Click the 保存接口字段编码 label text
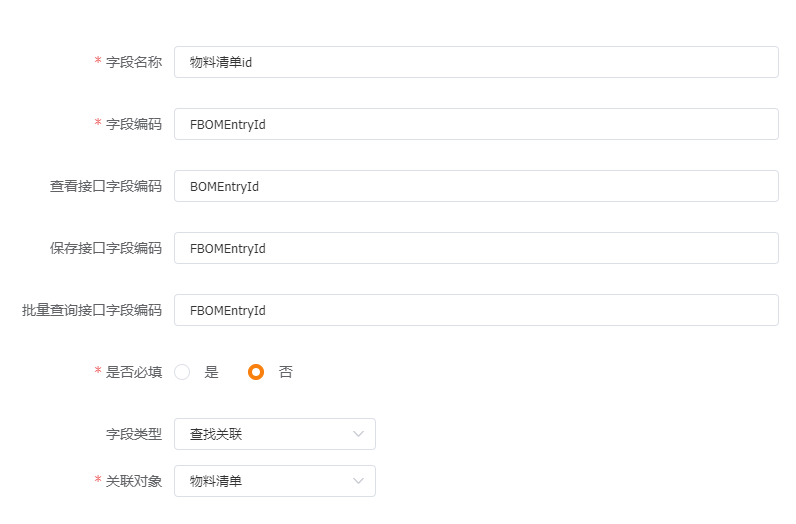796x524 pixels. click(x=106, y=248)
